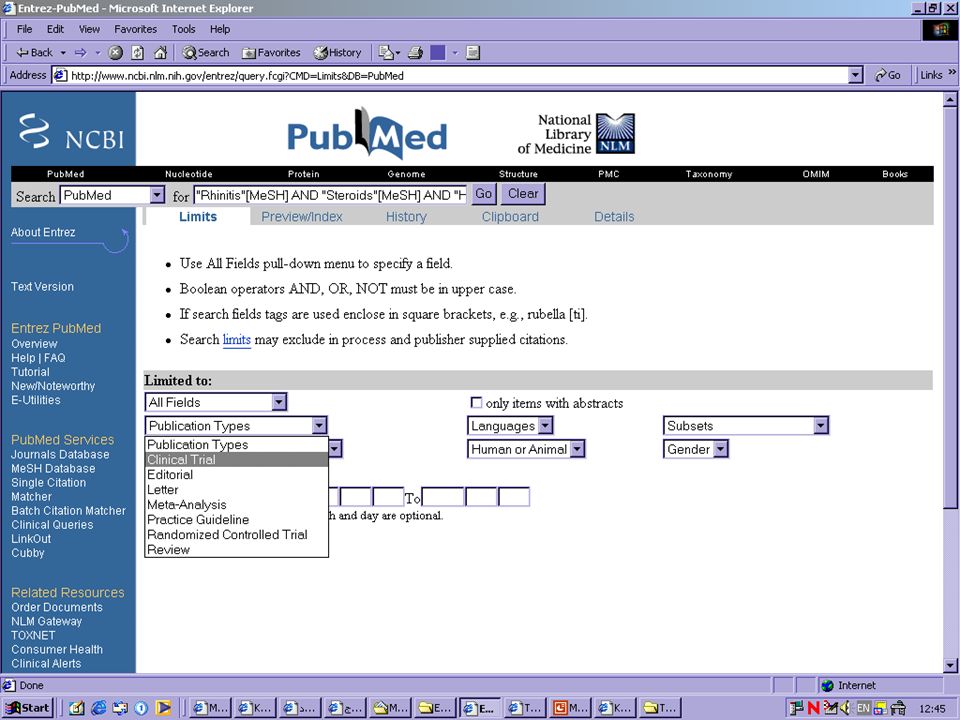Open the Subsets dropdown
The image size is (960, 720).
click(746, 426)
